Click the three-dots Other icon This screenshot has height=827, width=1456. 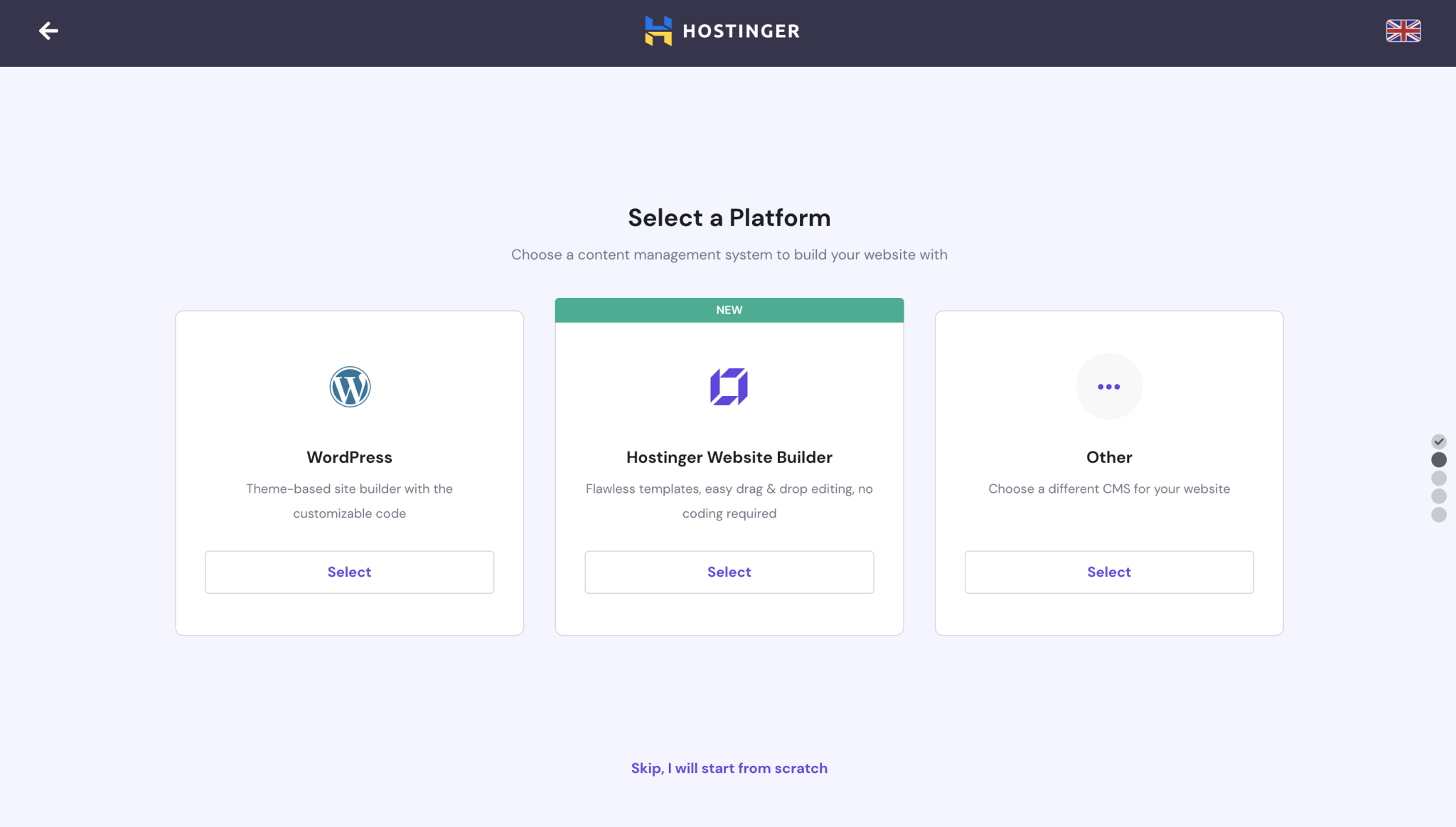[1109, 387]
